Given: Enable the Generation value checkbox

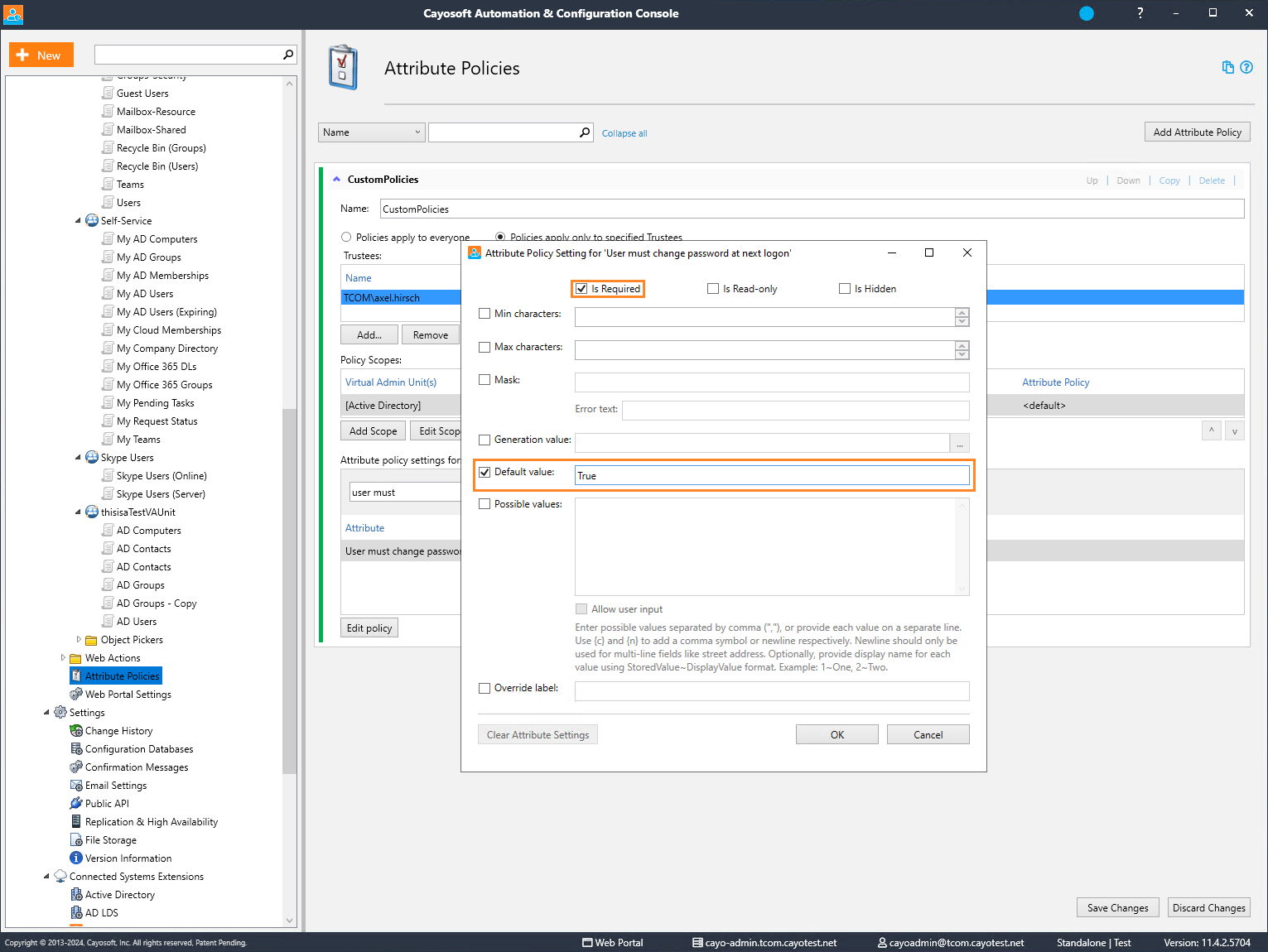Looking at the screenshot, I should [x=485, y=440].
